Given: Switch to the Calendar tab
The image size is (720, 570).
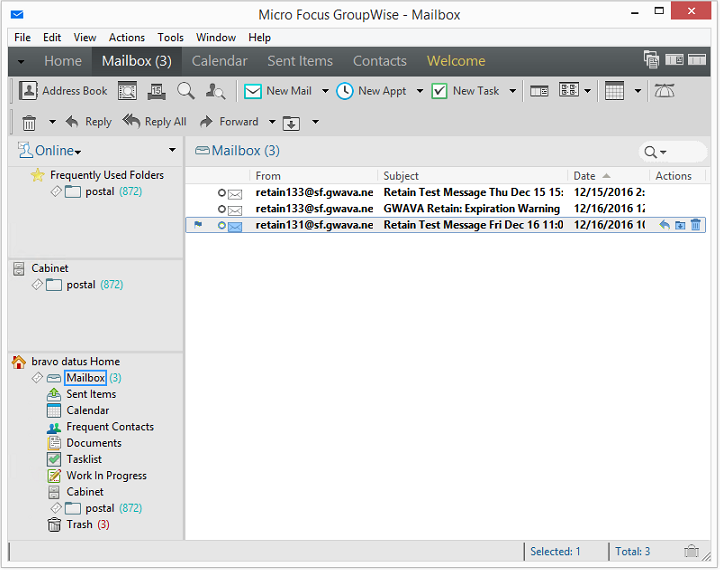Looking at the screenshot, I should coord(219,61).
